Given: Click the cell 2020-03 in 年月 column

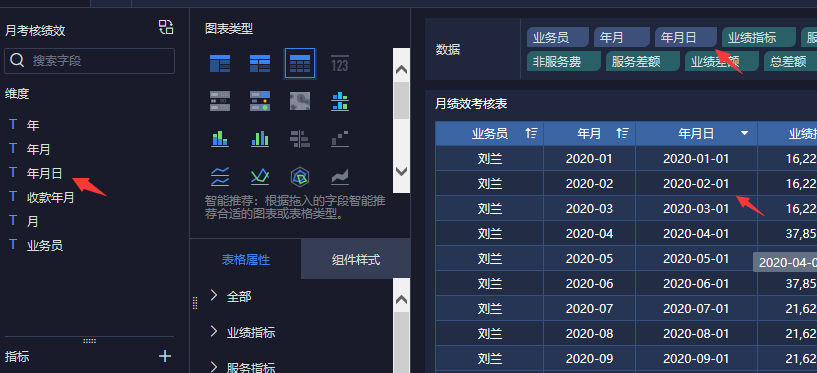Looking at the screenshot, I should point(589,208).
